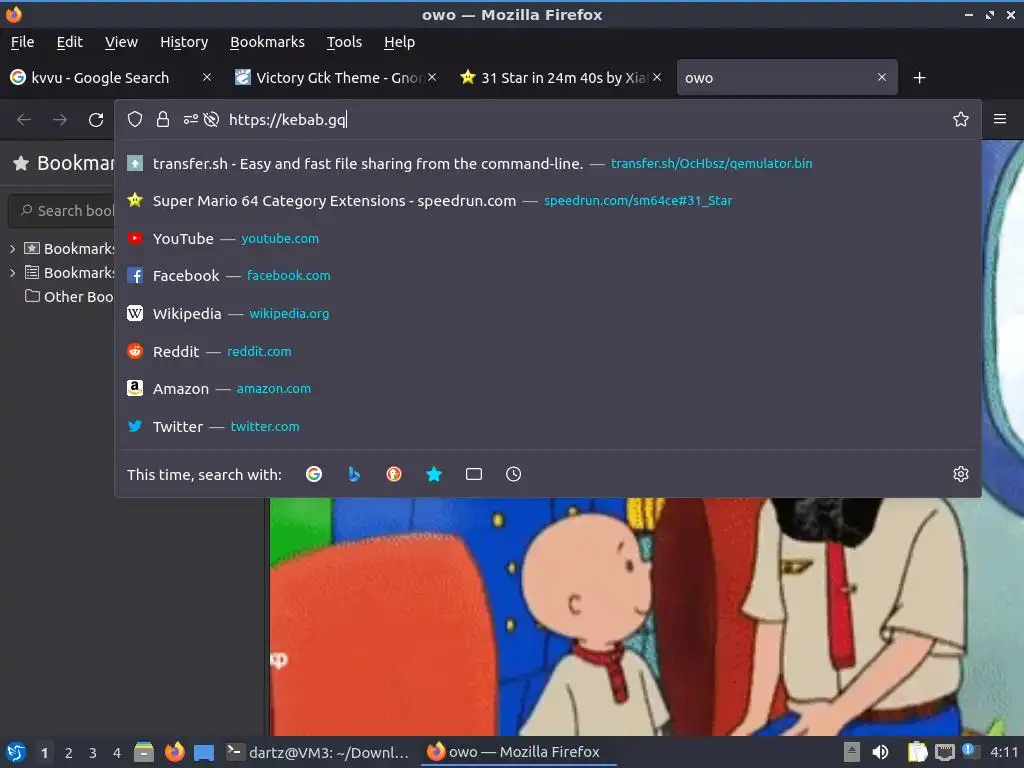Select the Twitter suggestion

point(547,426)
